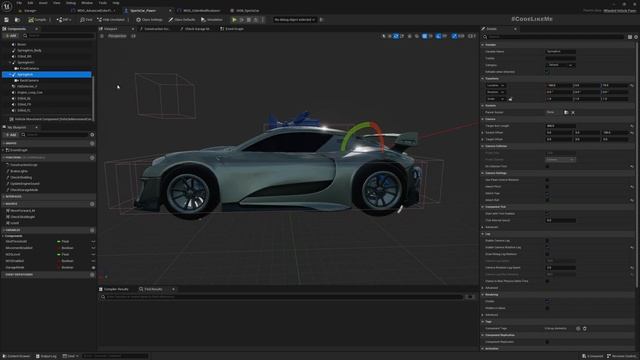Screen dimensions: 640x360
Task: Switch to the Construction Script tab
Action: click(x=155, y=29)
